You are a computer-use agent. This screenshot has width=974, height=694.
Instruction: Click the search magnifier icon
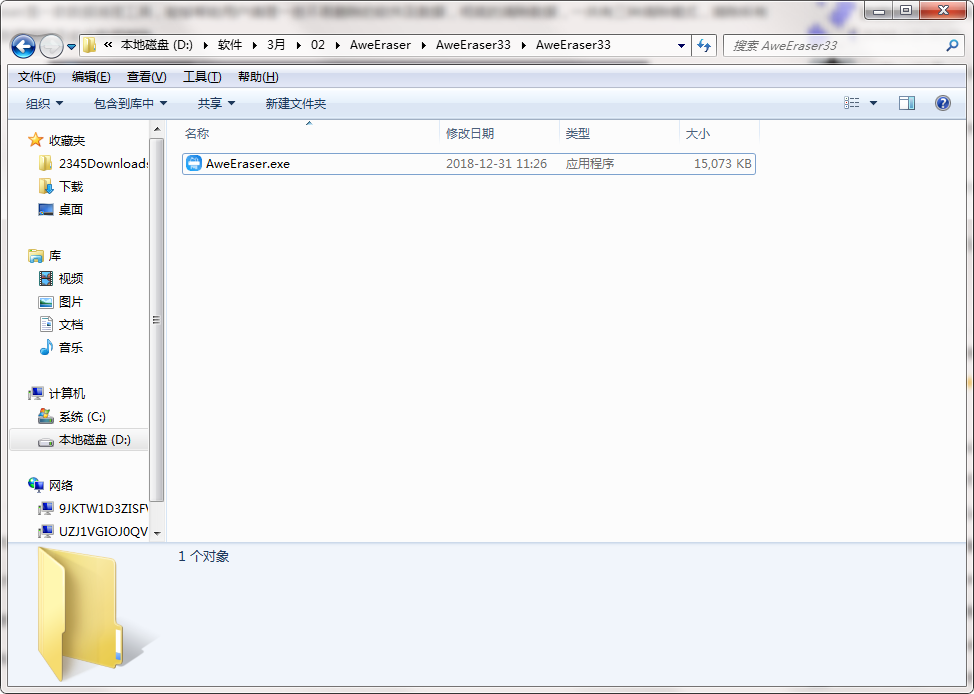pos(952,45)
